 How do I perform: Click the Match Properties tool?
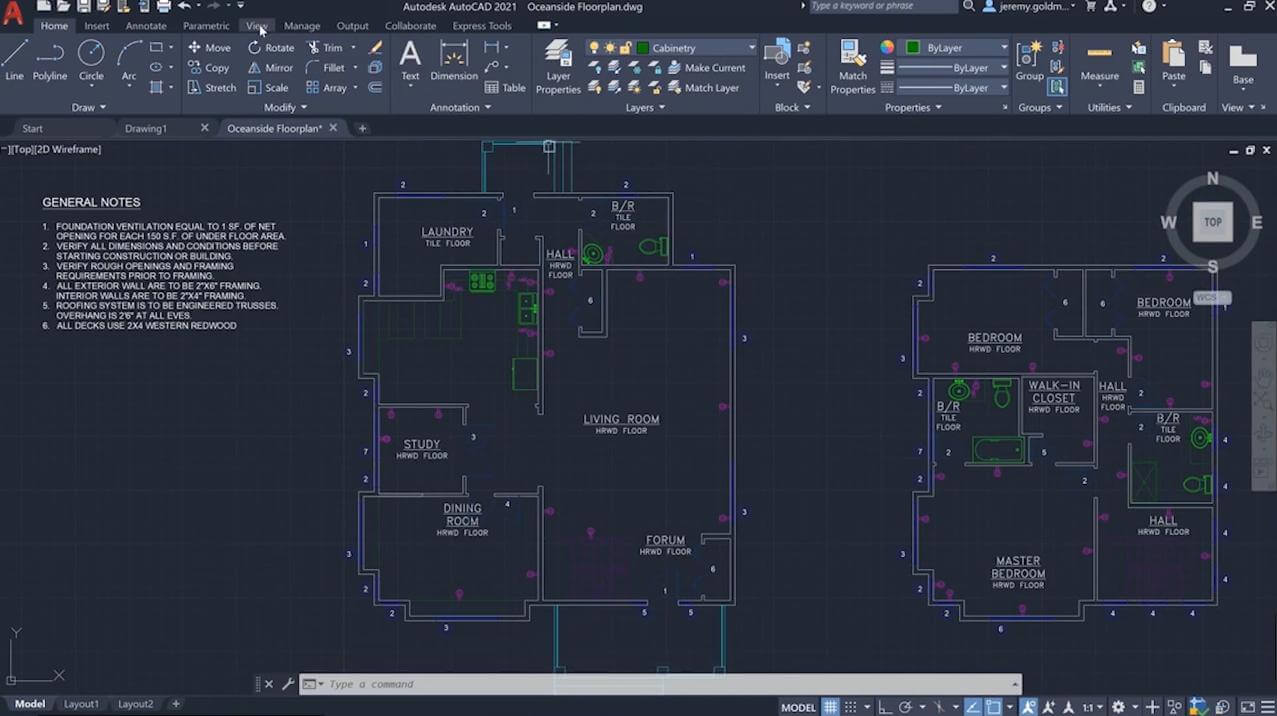point(852,67)
